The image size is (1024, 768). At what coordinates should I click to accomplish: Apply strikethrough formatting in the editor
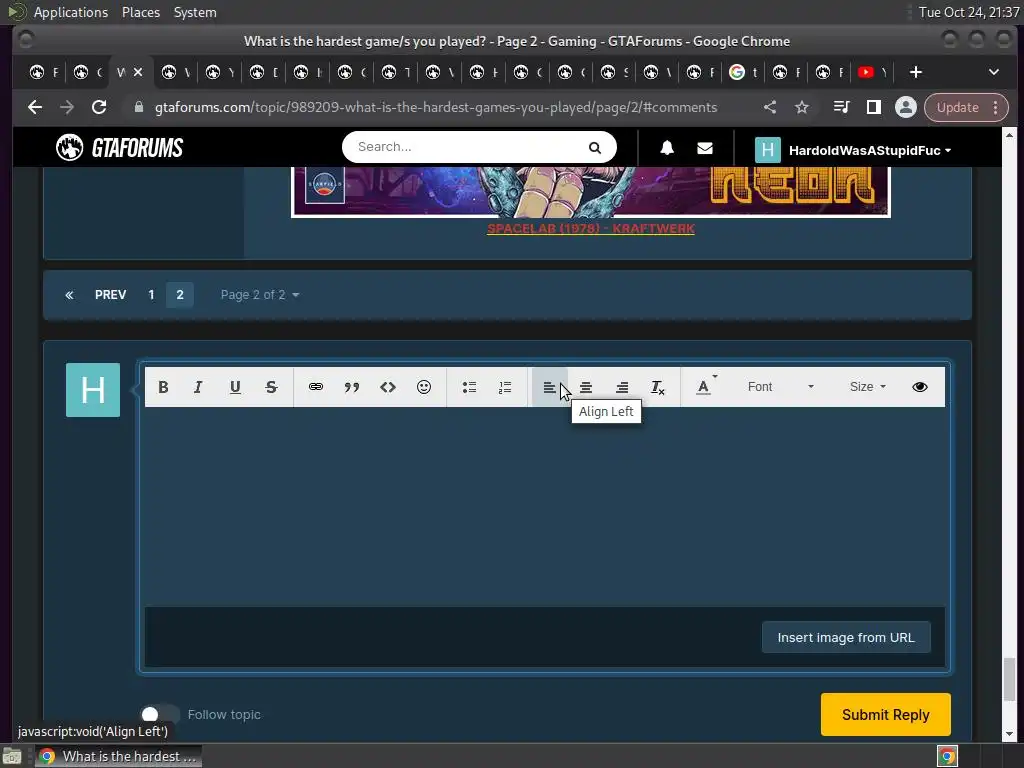(271, 387)
